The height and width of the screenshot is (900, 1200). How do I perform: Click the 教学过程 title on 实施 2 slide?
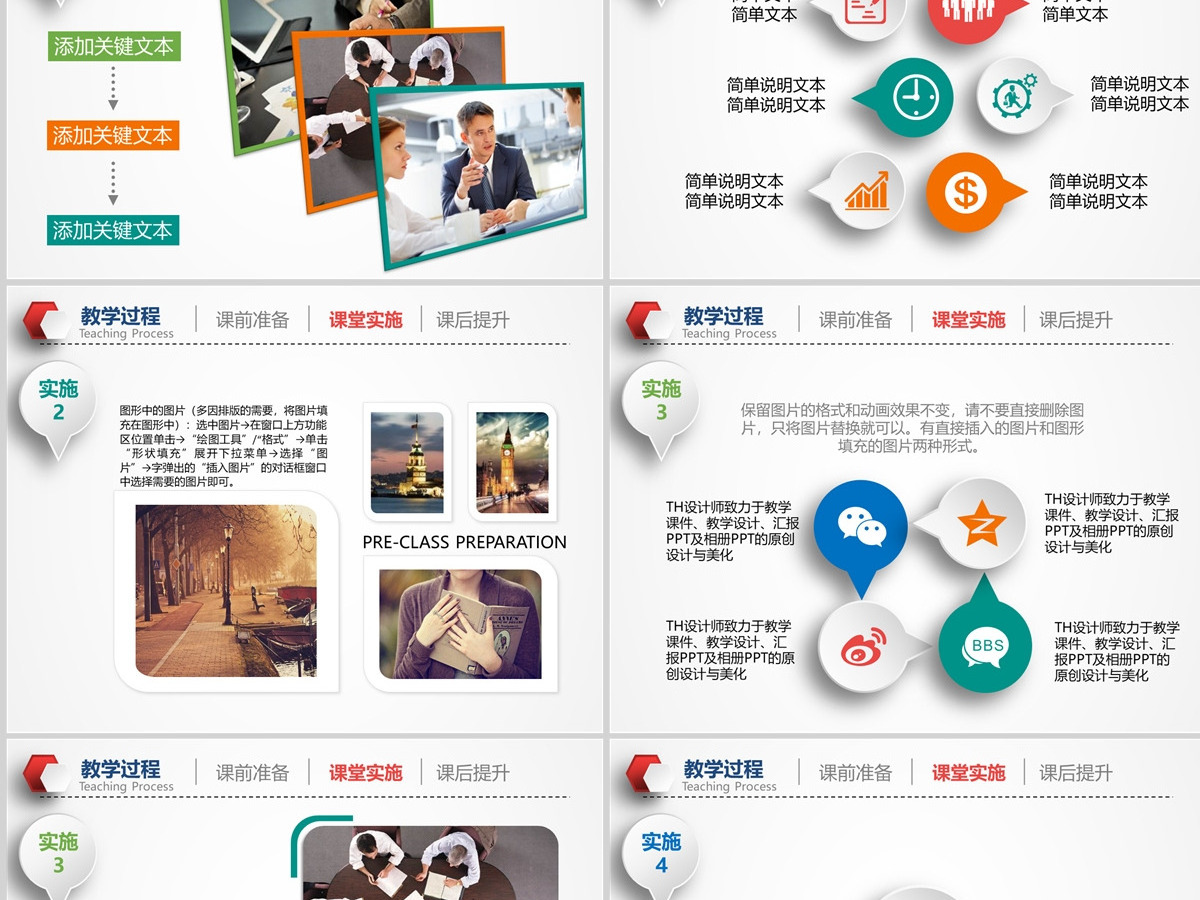coord(120,316)
